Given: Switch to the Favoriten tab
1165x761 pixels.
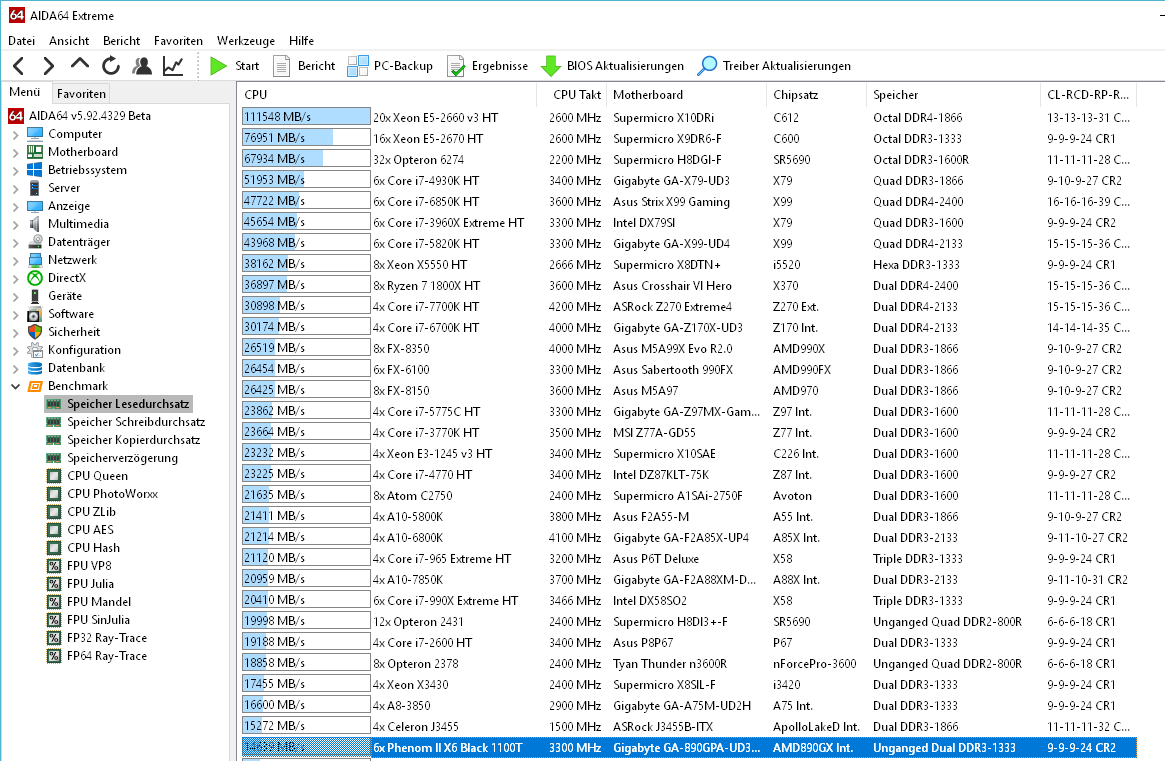Looking at the screenshot, I should pyautogui.click(x=81, y=94).
